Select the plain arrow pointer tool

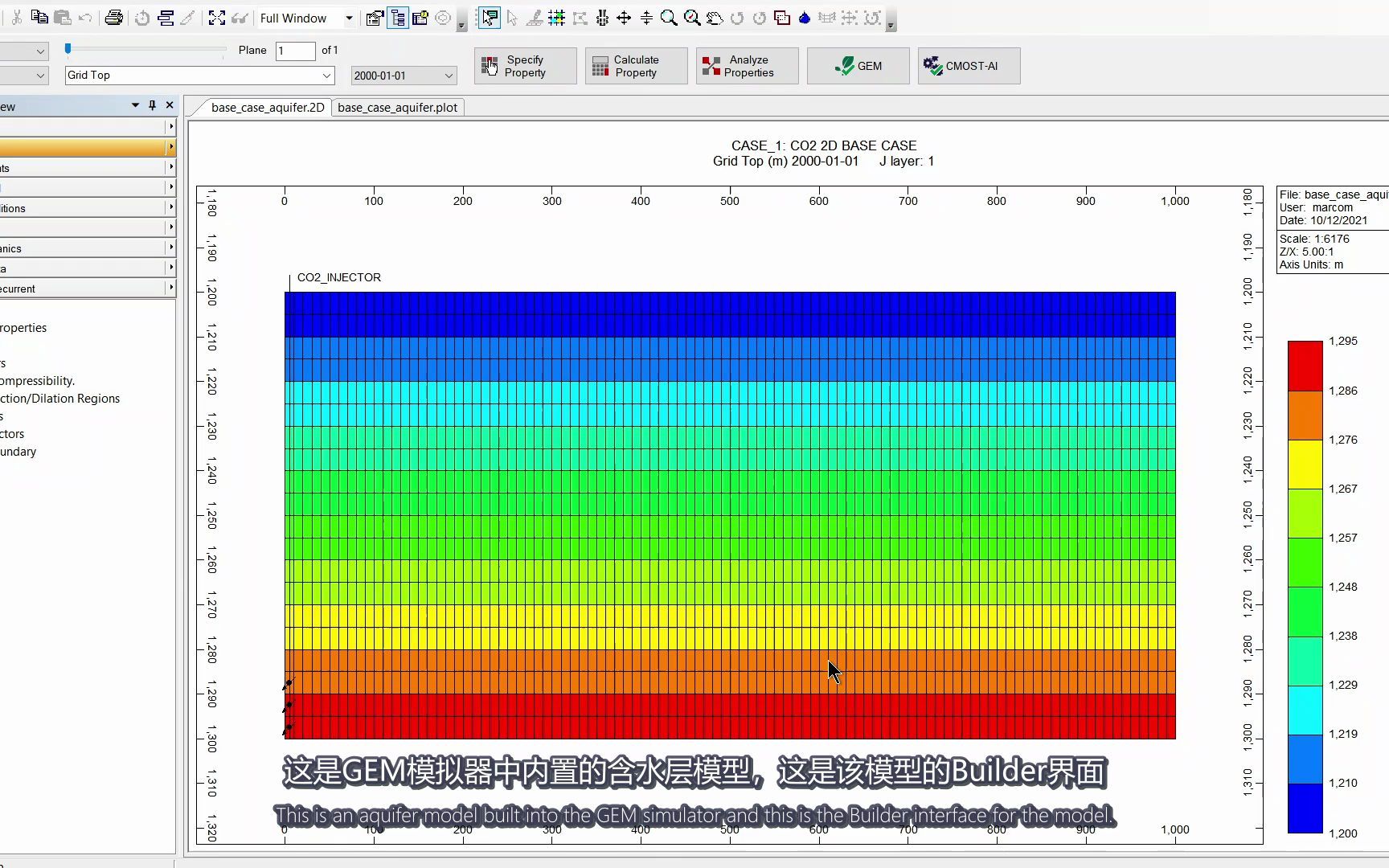pos(512,18)
